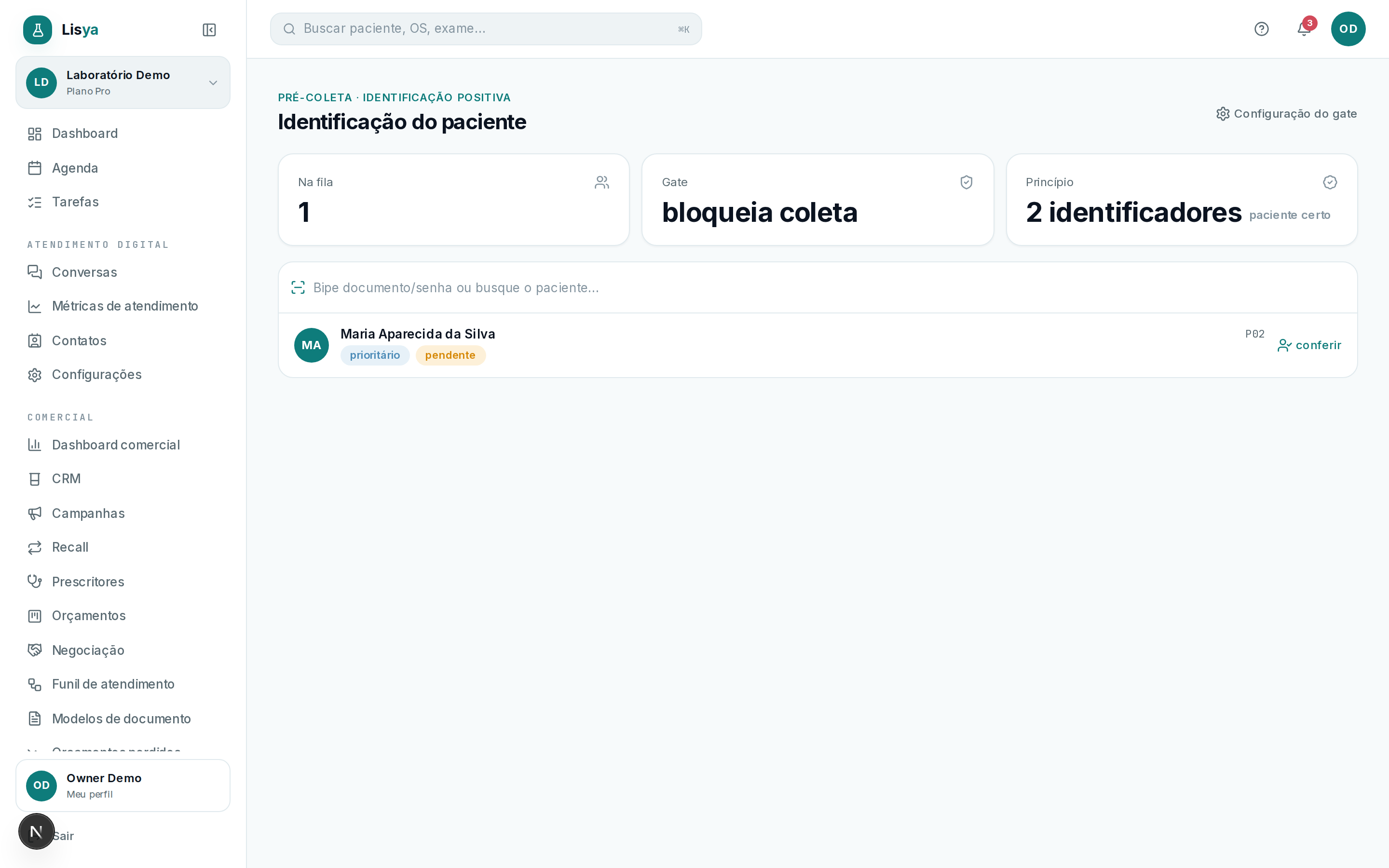Click the Next.js N dev tools badge

coord(36,831)
